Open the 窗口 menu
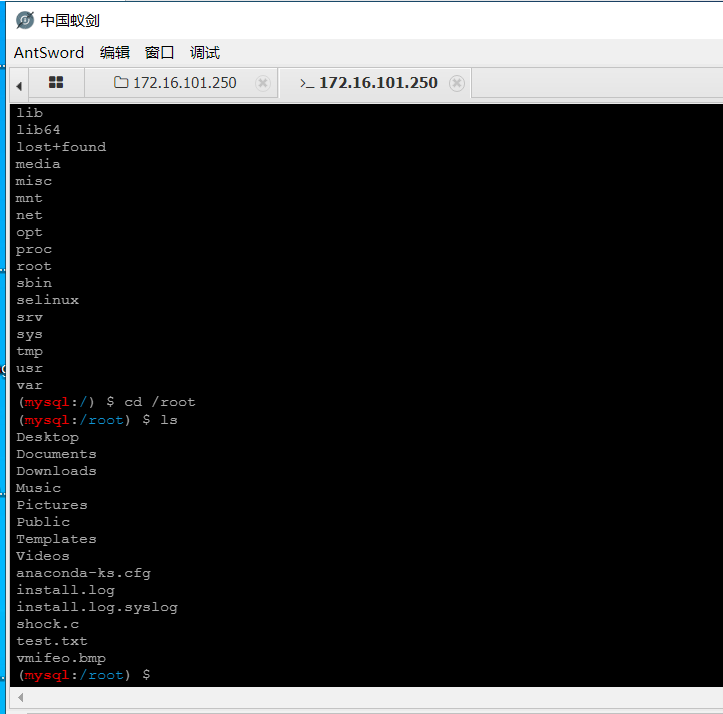The height and width of the screenshot is (714, 723). 160,53
